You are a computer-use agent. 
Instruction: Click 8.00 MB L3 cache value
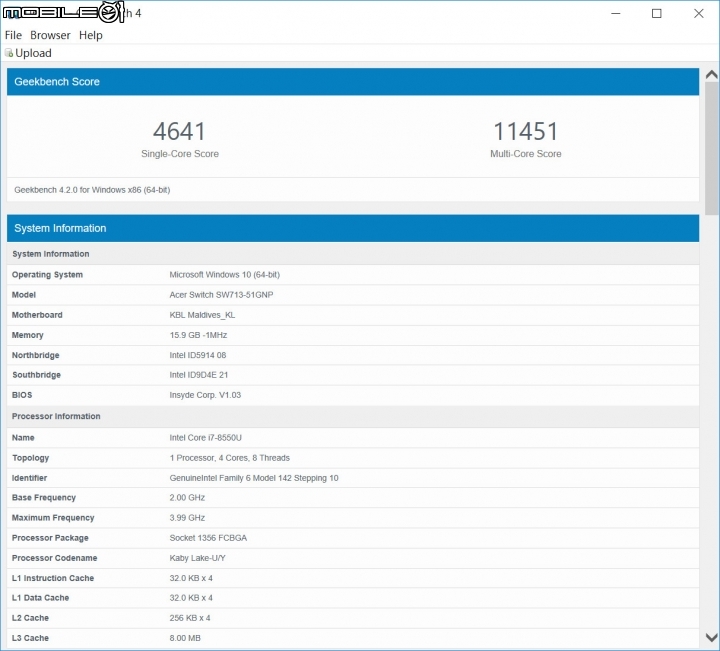pyautogui.click(x=185, y=638)
